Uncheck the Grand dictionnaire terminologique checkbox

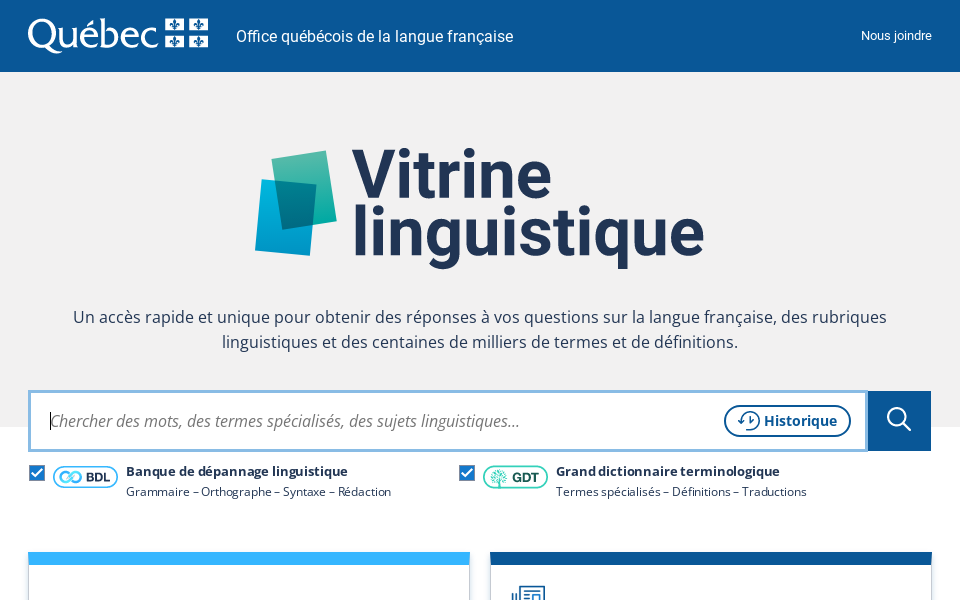pos(466,472)
